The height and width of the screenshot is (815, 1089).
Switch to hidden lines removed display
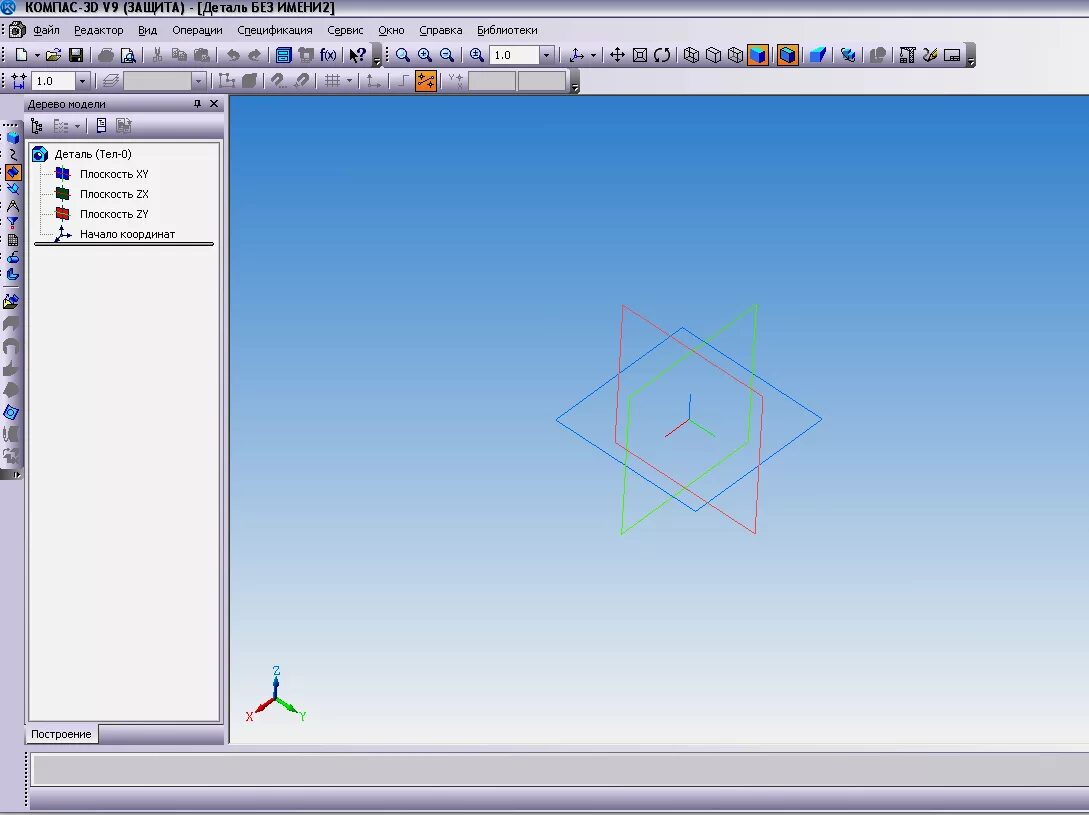click(713, 55)
